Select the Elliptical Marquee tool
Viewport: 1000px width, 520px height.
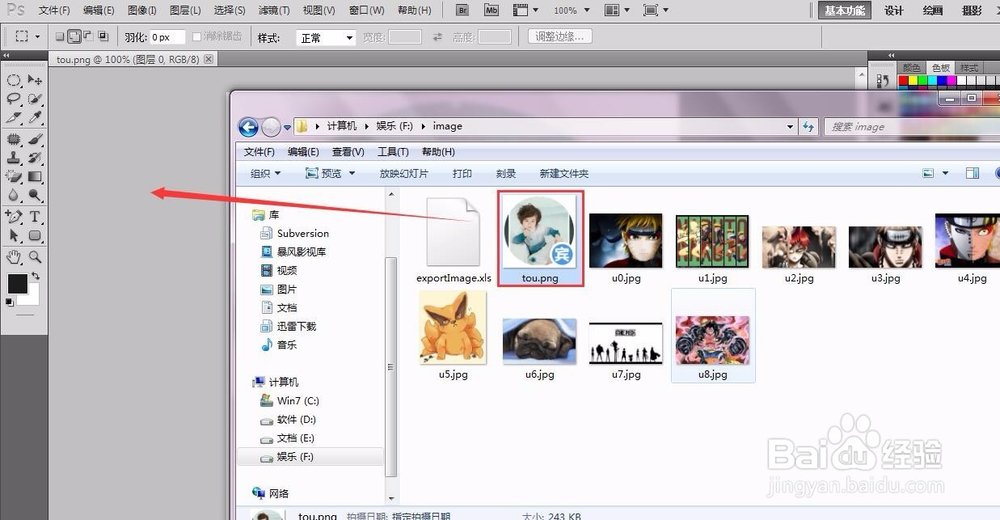(x=14, y=80)
